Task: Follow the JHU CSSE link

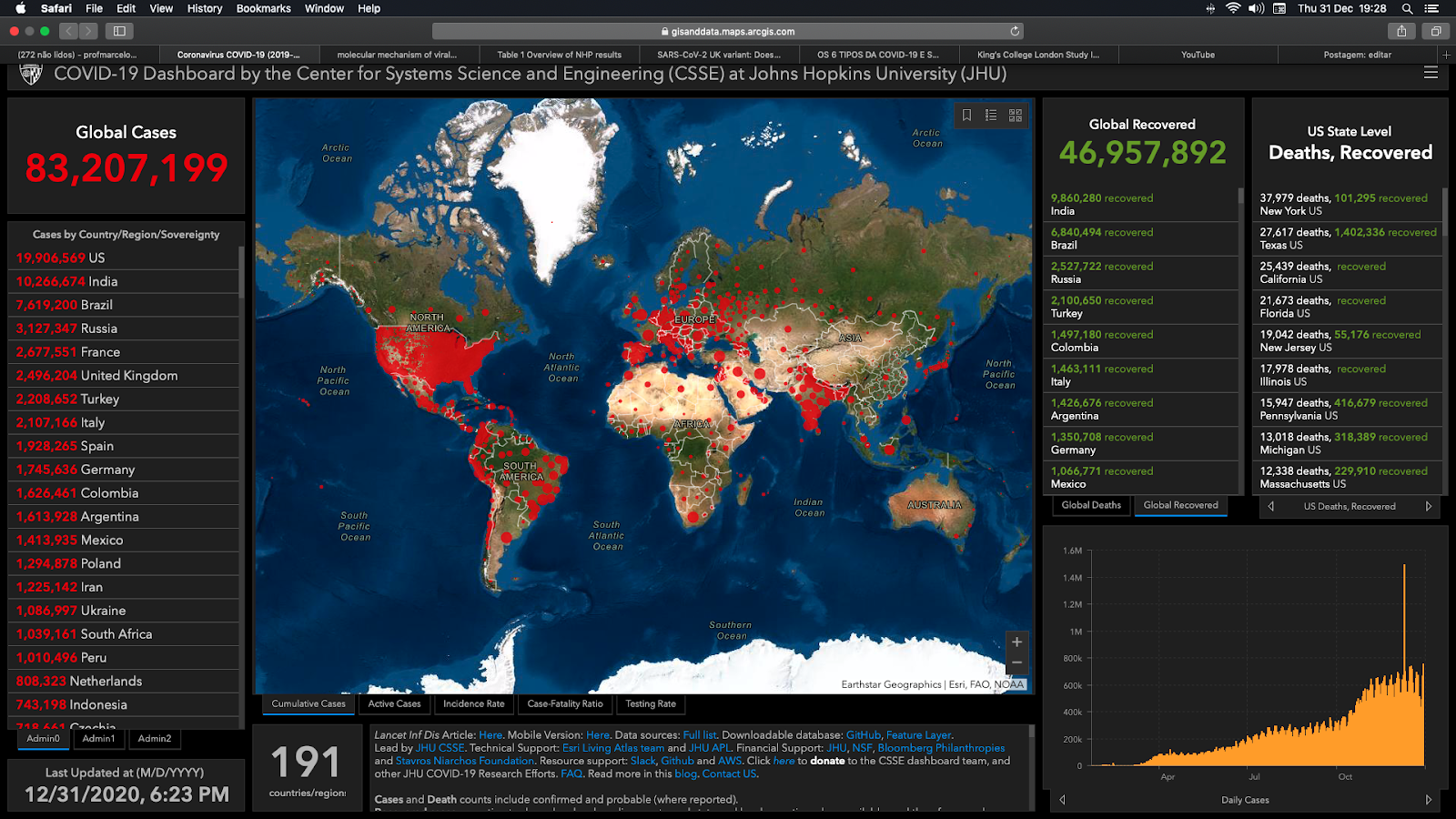Action: pos(440,748)
